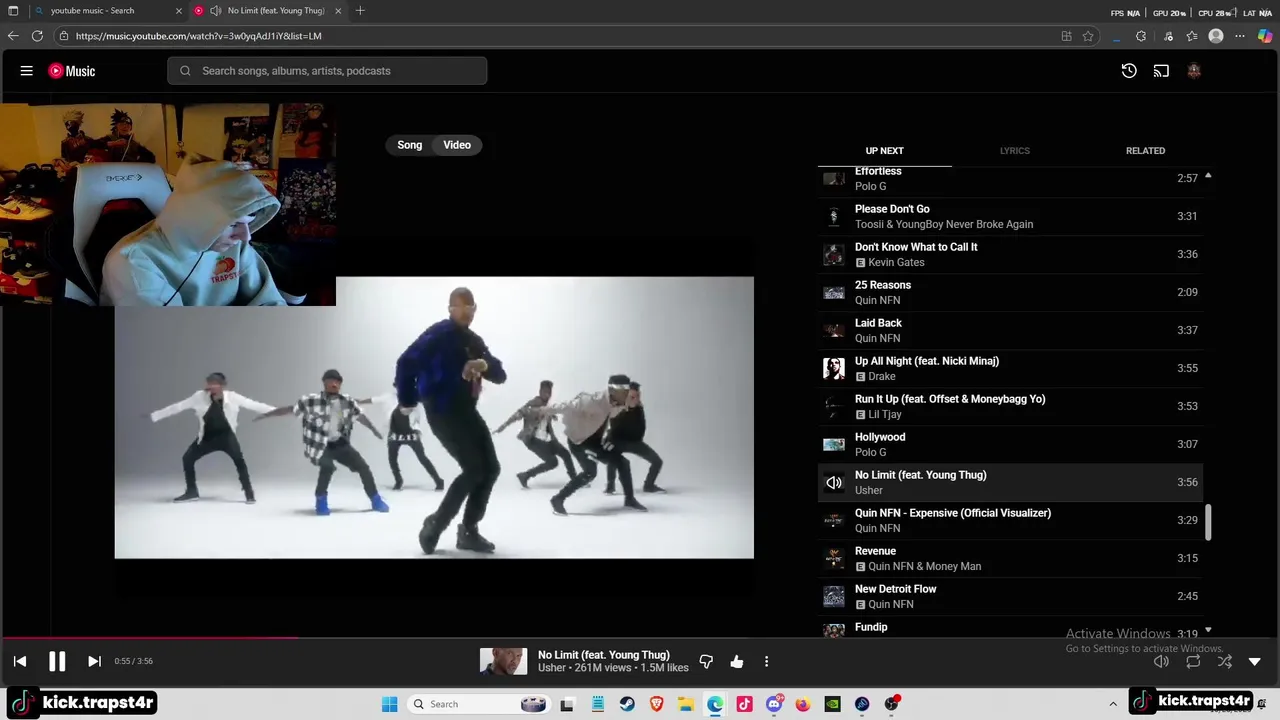Toggle like on No Limit thumbs up
Viewport: 1280px width, 720px height.
point(737,662)
